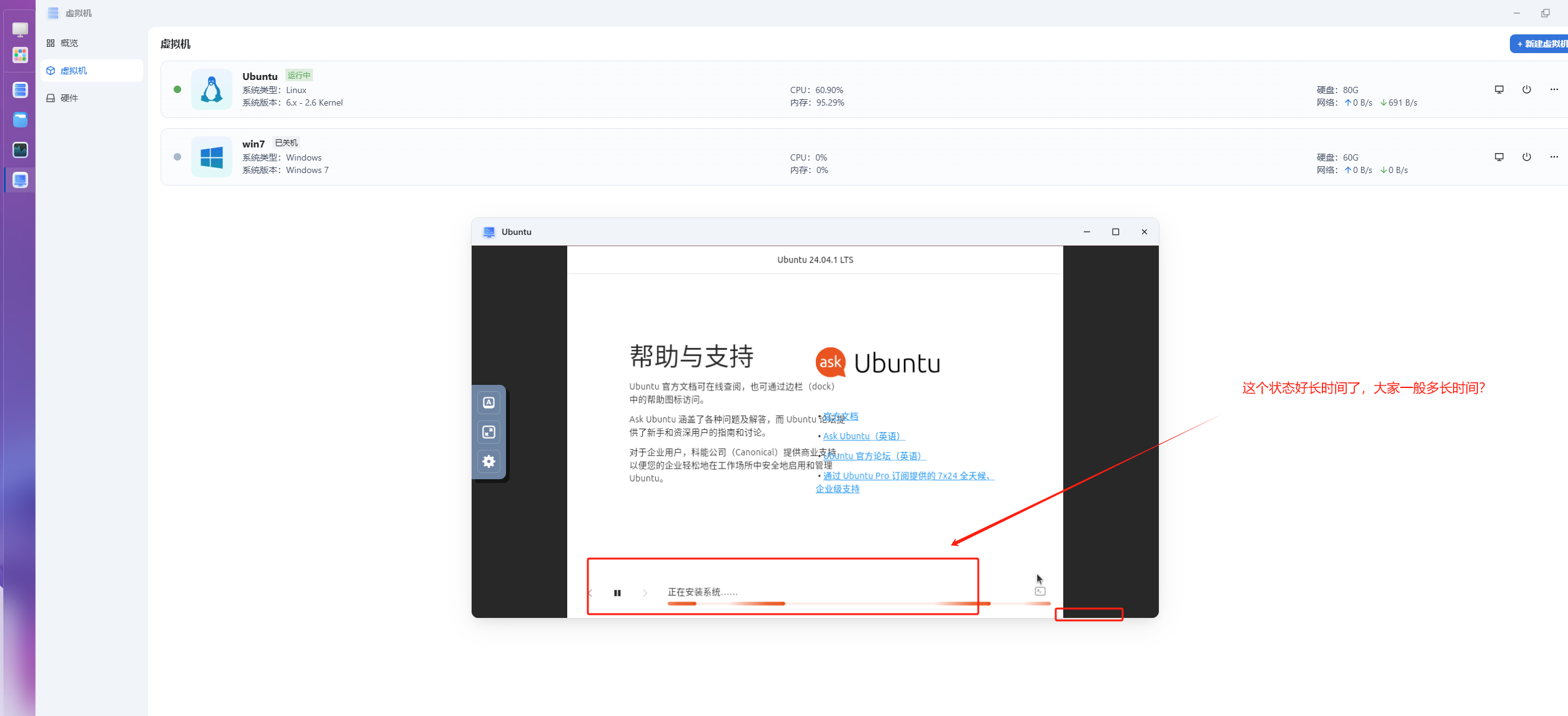Viewport: 1568px width, 716px height.
Task: Click the Ubuntu green running status dot
Action: pos(177,89)
